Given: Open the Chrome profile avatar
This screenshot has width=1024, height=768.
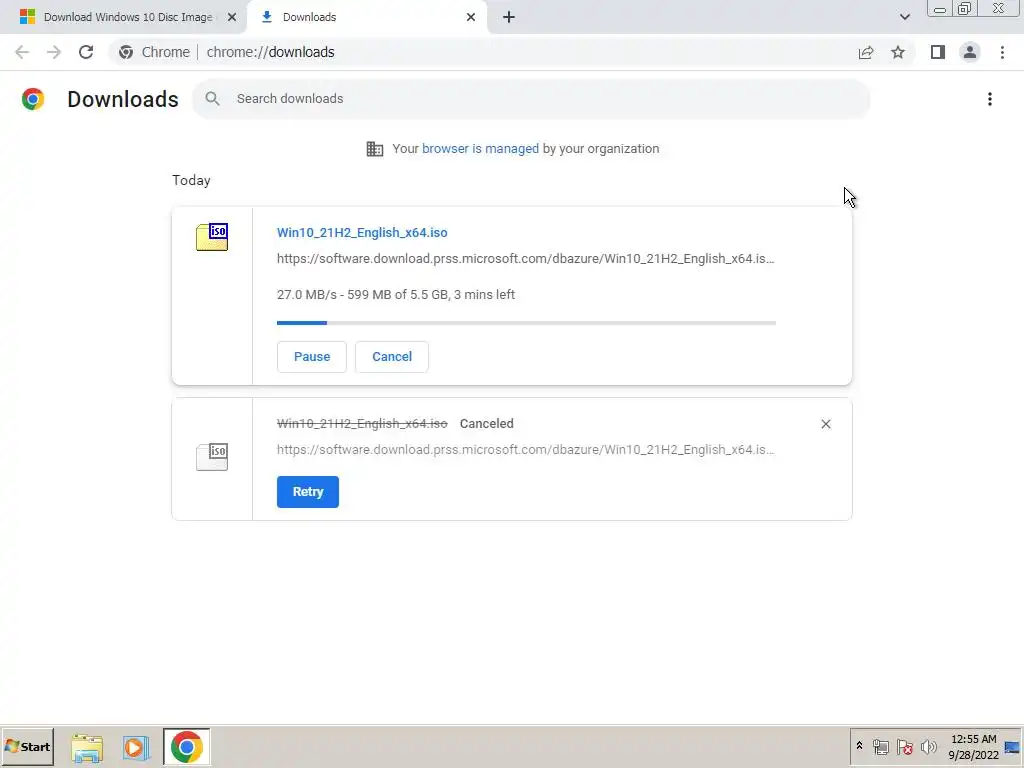Looking at the screenshot, I should point(970,52).
